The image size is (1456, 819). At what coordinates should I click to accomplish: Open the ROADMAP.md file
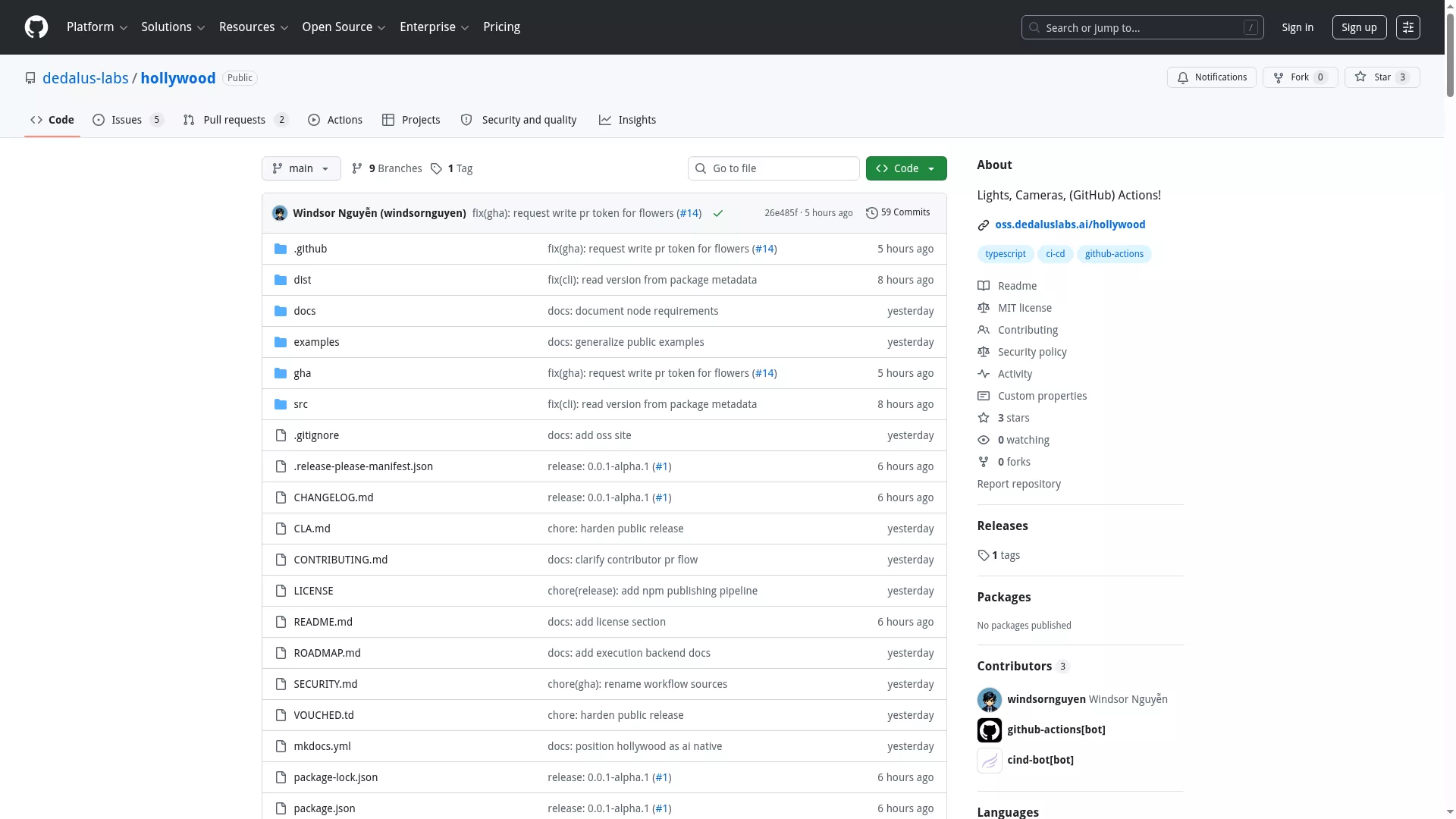(327, 653)
